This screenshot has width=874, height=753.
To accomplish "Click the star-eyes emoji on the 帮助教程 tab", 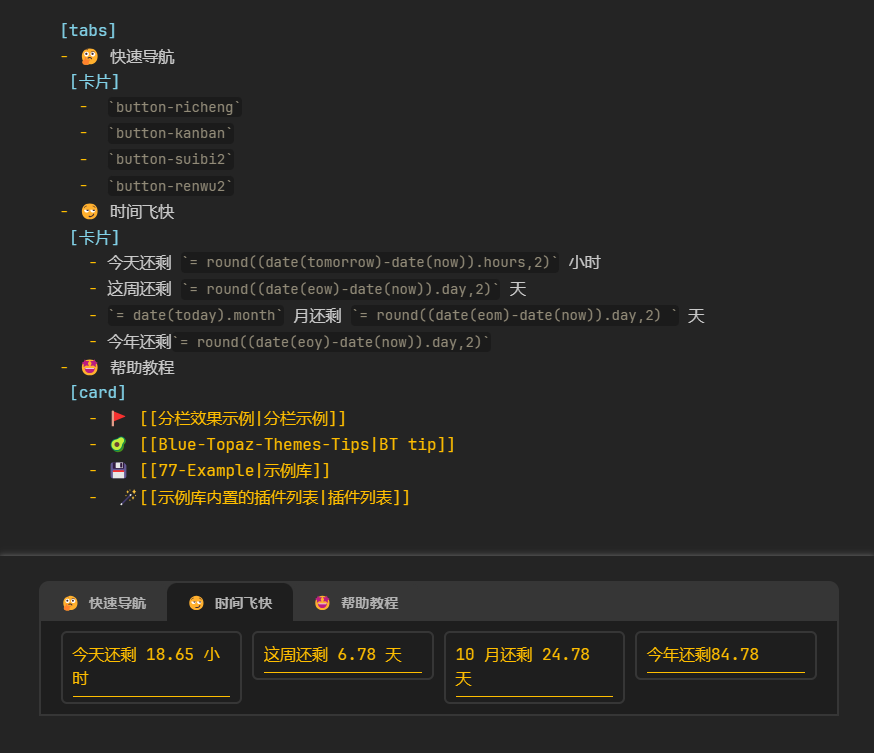I will coord(322,603).
